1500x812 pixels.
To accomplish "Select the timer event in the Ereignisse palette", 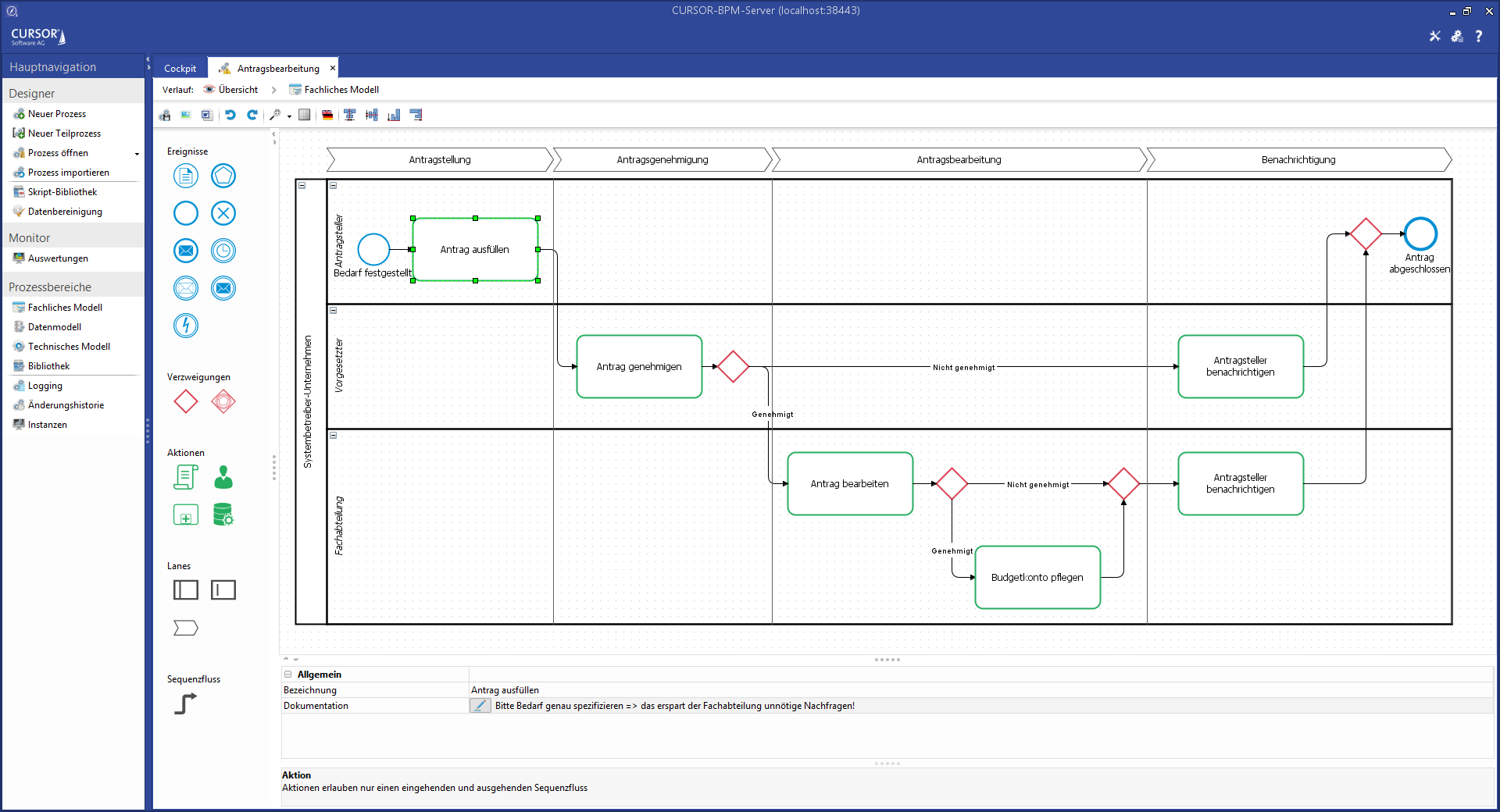I will click(223, 251).
